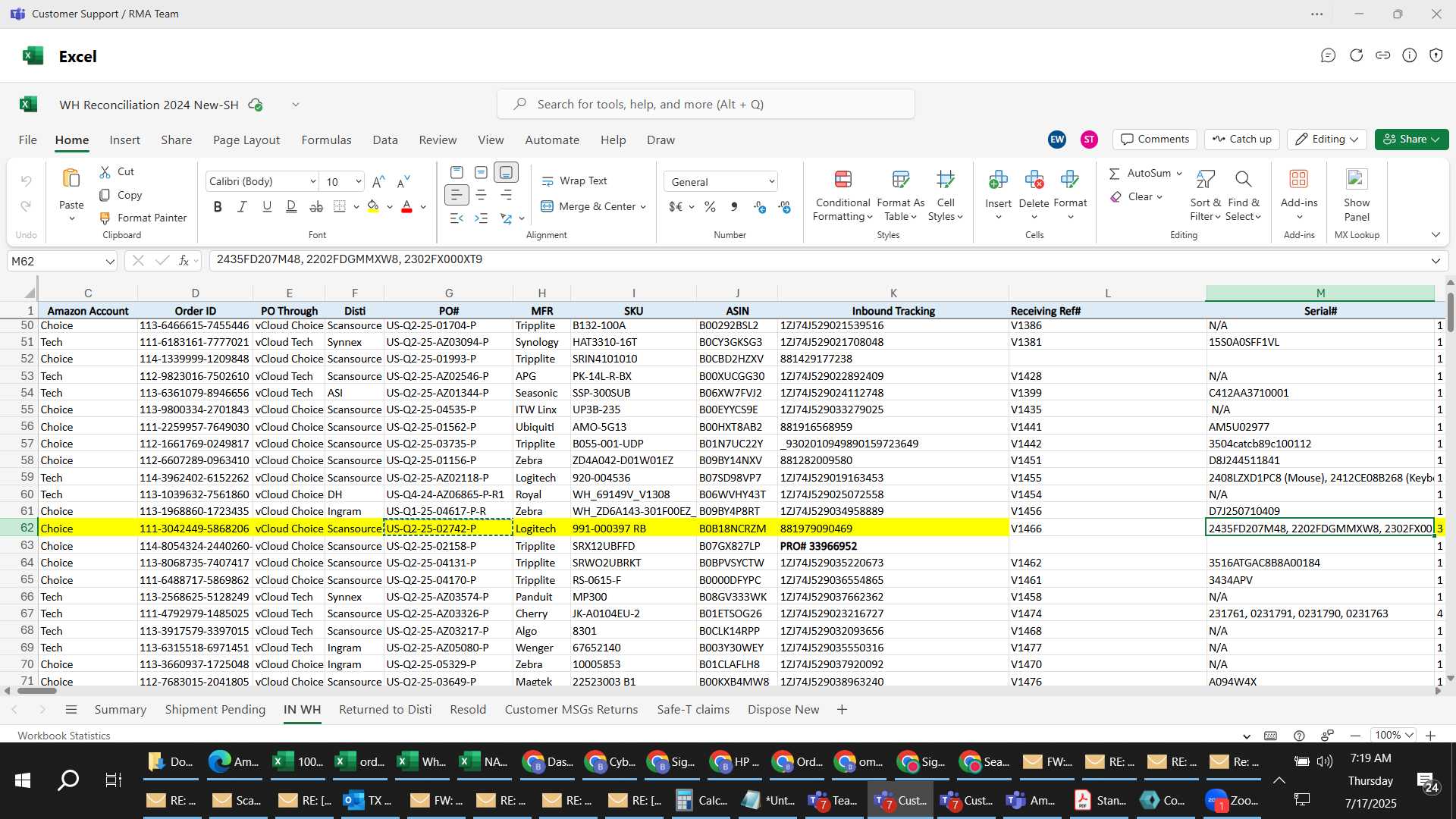Open the all sheets list icon
Image resolution: width=1456 pixels, height=819 pixels.
click(71, 710)
